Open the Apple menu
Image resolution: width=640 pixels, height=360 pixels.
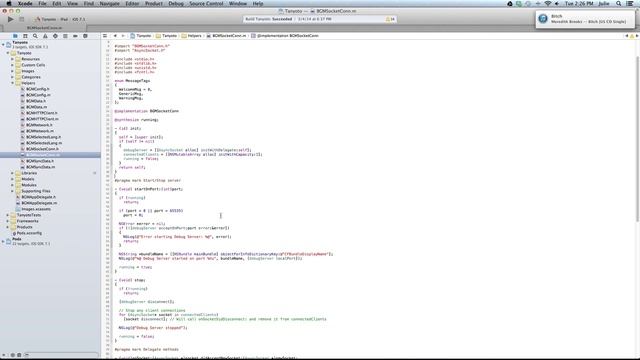tap(9, 3)
